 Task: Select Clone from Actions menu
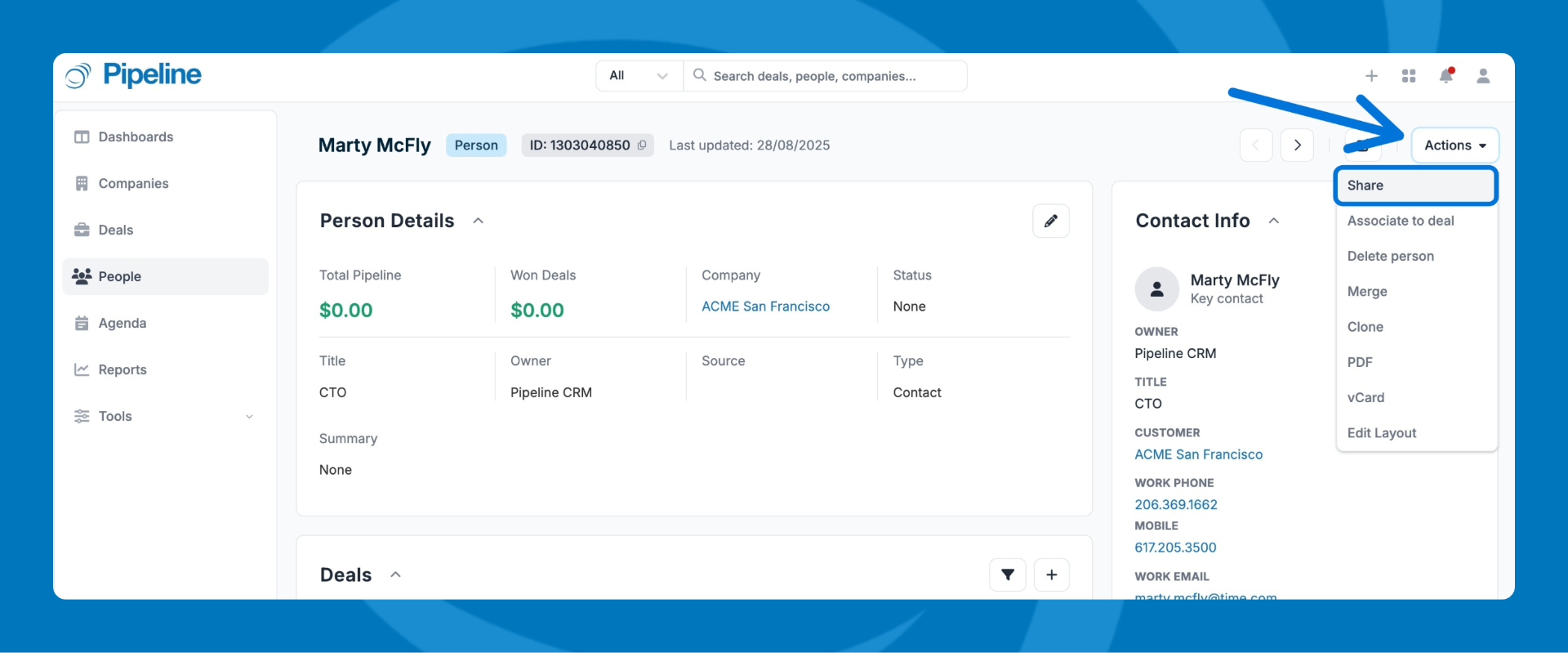pyautogui.click(x=1416, y=327)
